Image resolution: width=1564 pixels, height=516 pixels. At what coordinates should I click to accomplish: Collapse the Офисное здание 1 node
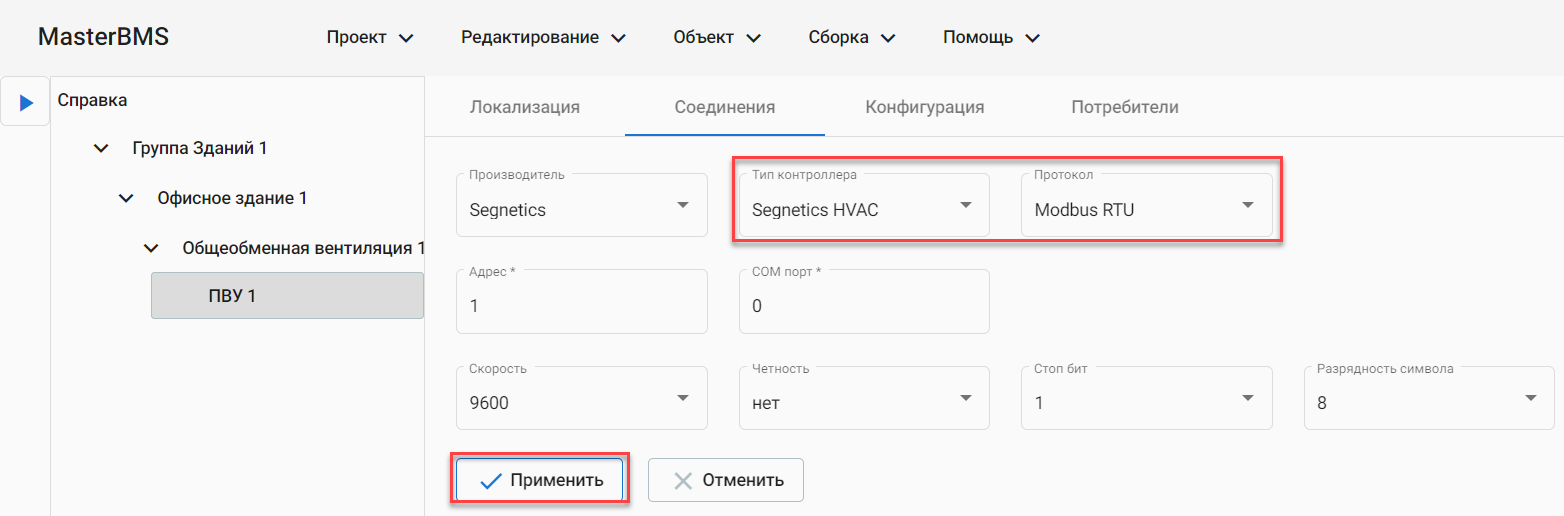[125, 198]
